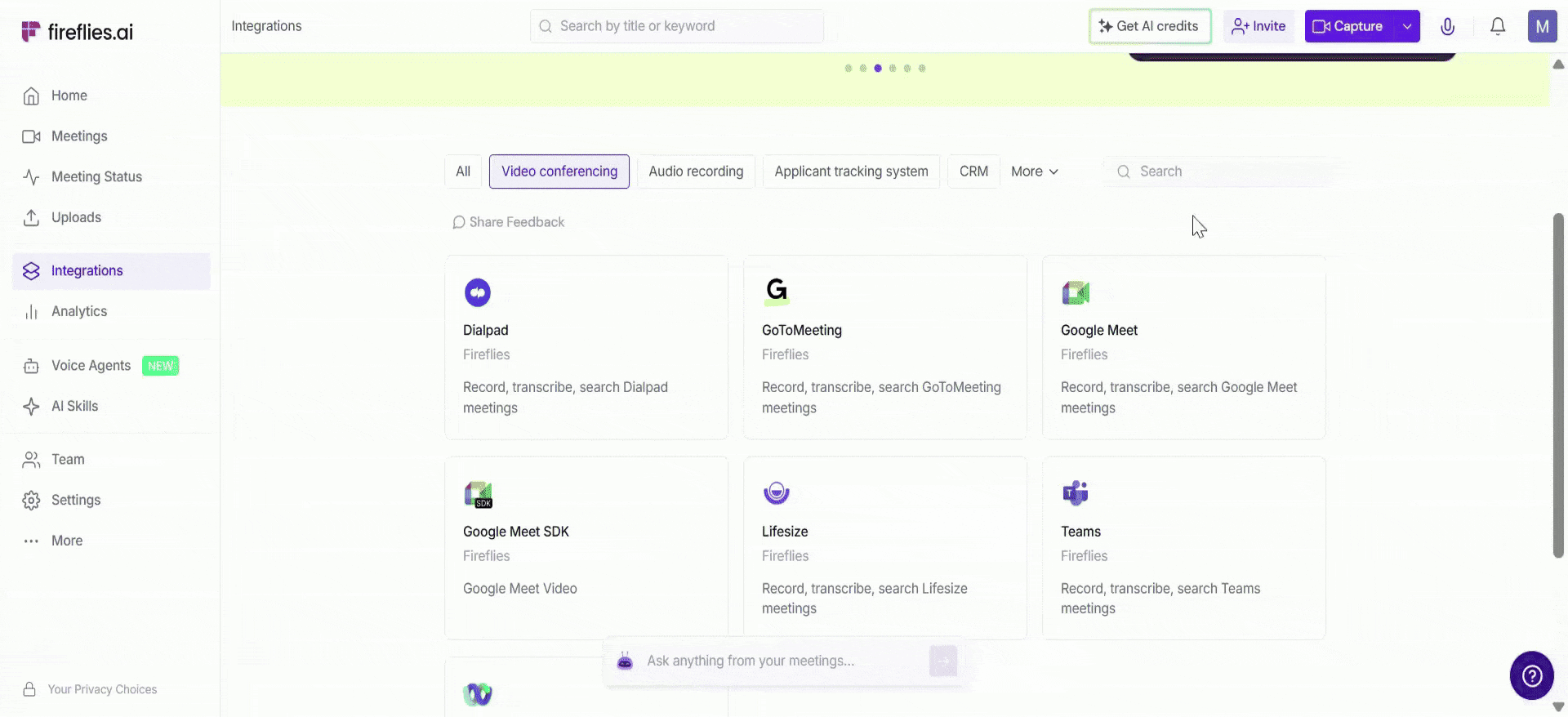Open the Dialpad integration icon

[x=478, y=292]
